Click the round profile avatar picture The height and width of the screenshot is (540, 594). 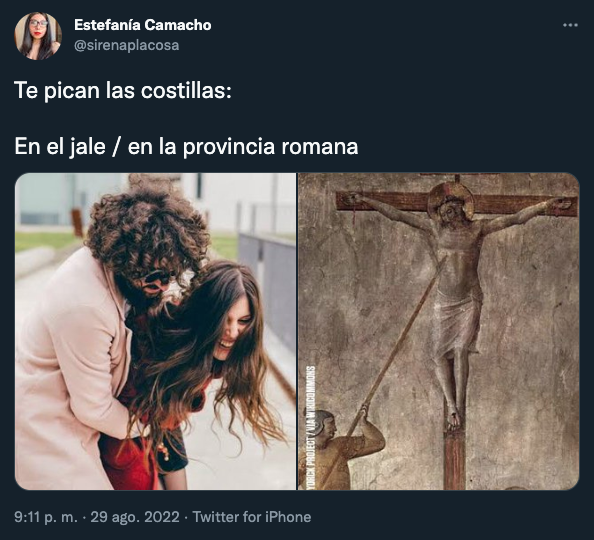click(38, 36)
